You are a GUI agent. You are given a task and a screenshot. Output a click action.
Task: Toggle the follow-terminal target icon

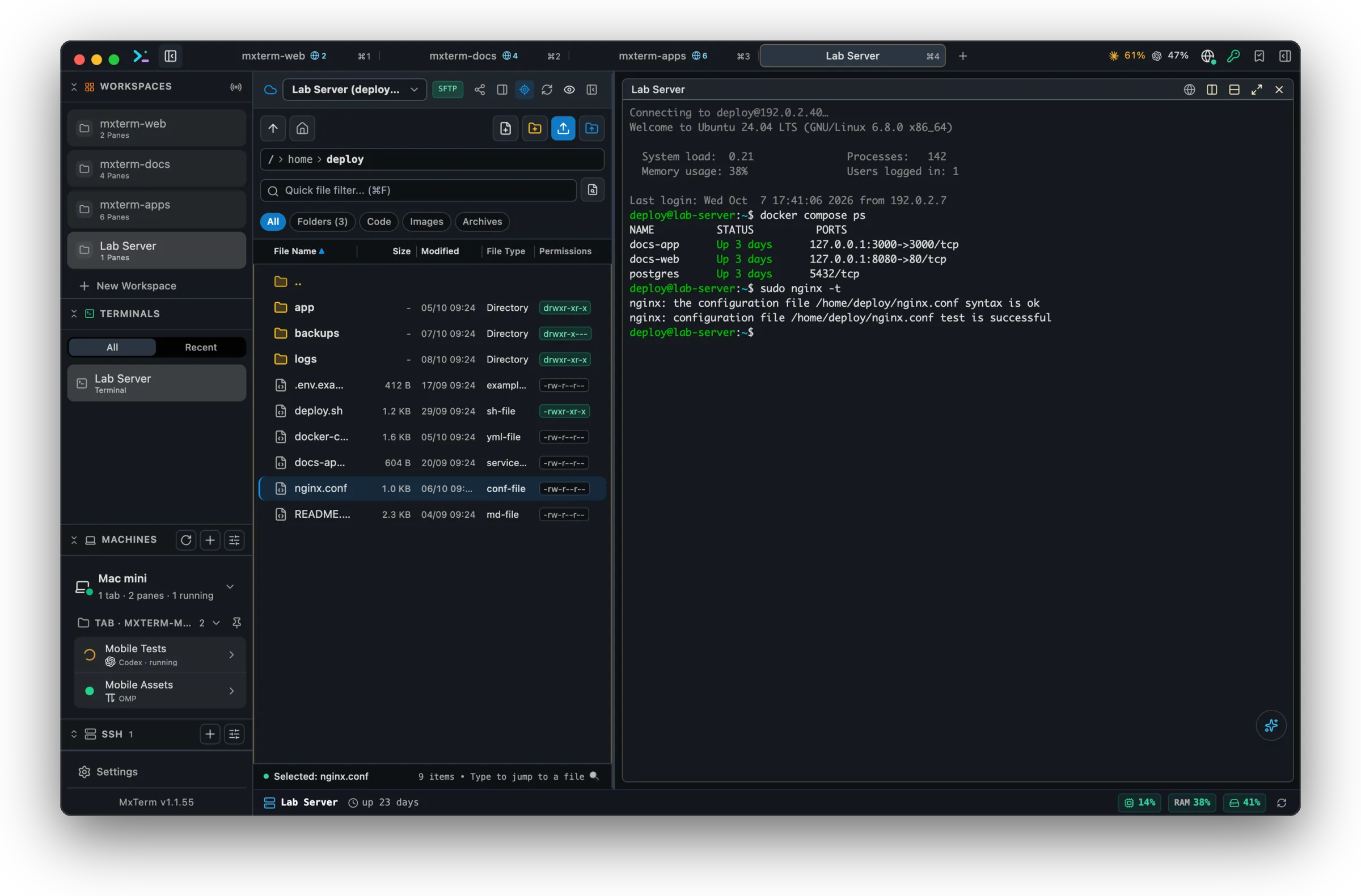(x=525, y=90)
